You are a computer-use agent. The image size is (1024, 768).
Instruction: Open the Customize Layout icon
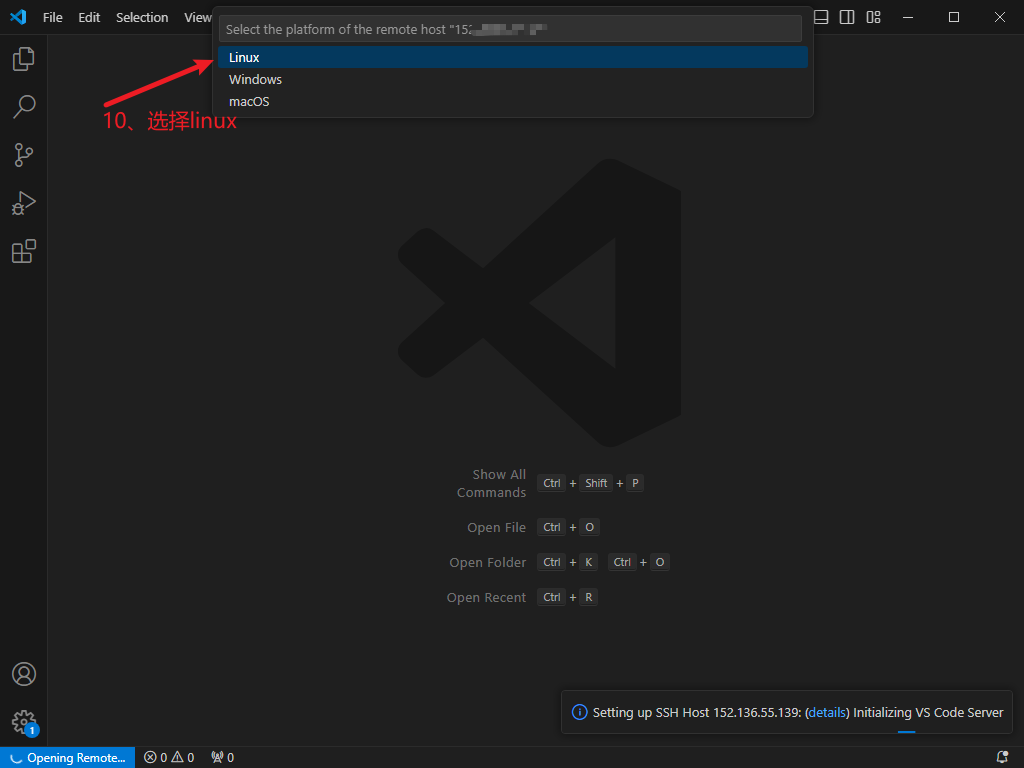click(x=873, y=17)
